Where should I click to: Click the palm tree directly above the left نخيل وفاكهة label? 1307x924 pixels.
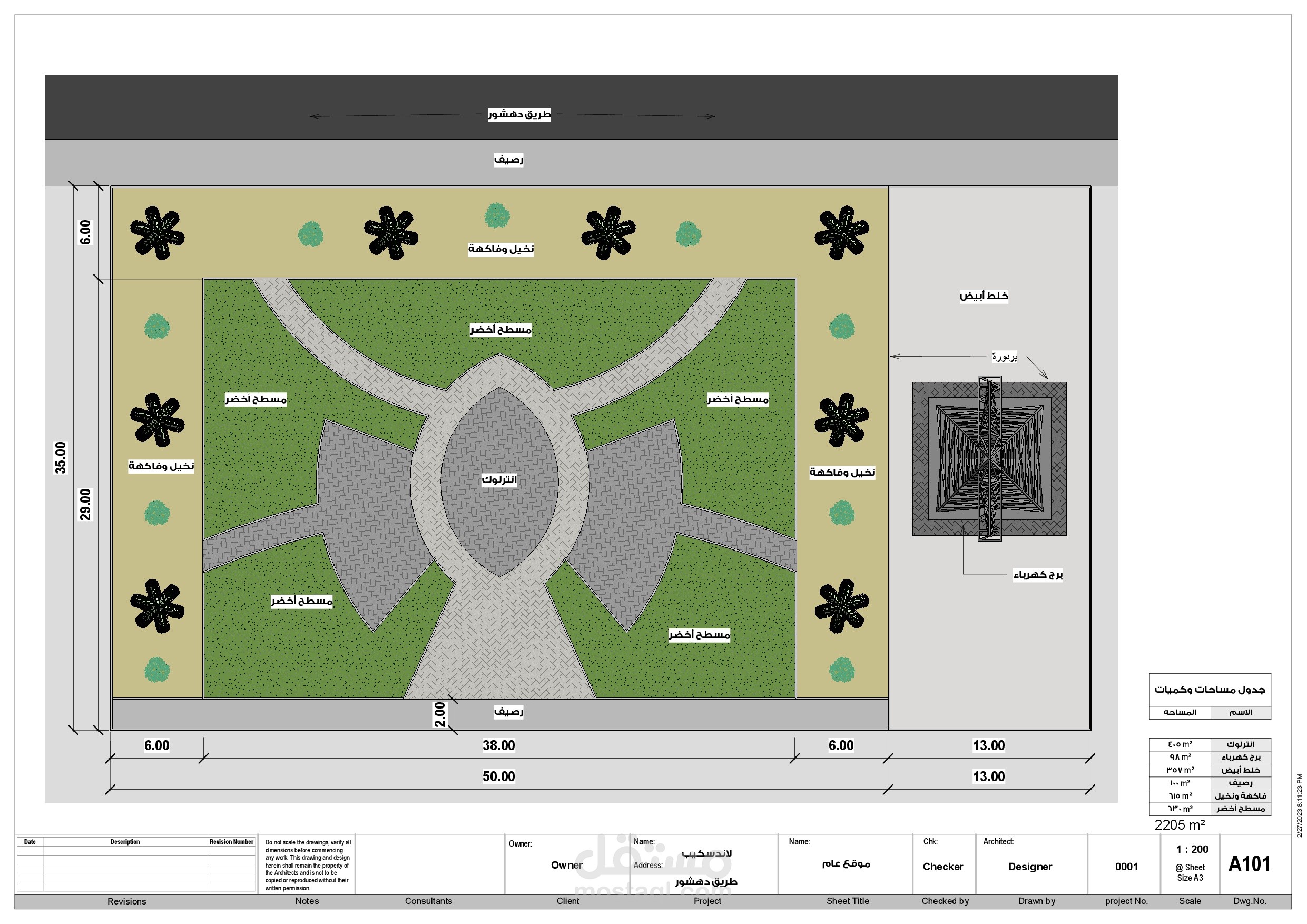click(x=157, y=419)
